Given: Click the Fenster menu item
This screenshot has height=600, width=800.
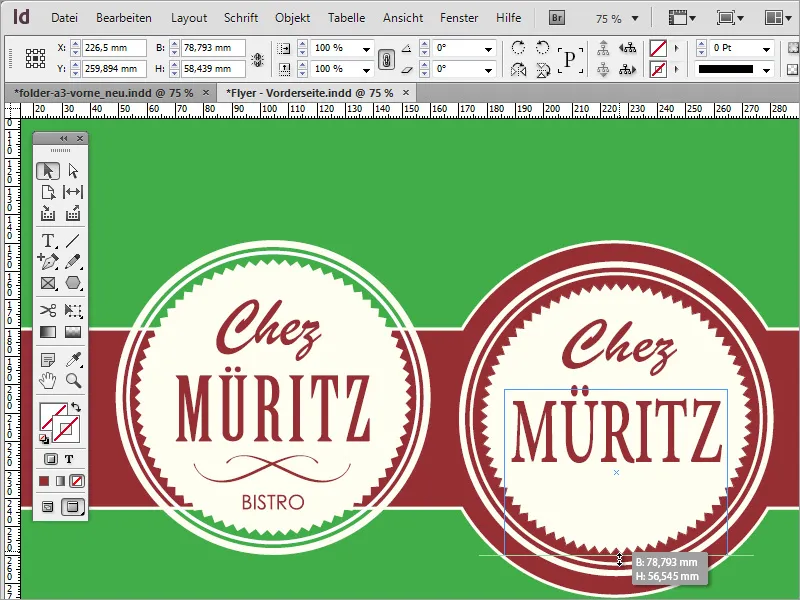Looking at the screenshot, I should point(459,18).
